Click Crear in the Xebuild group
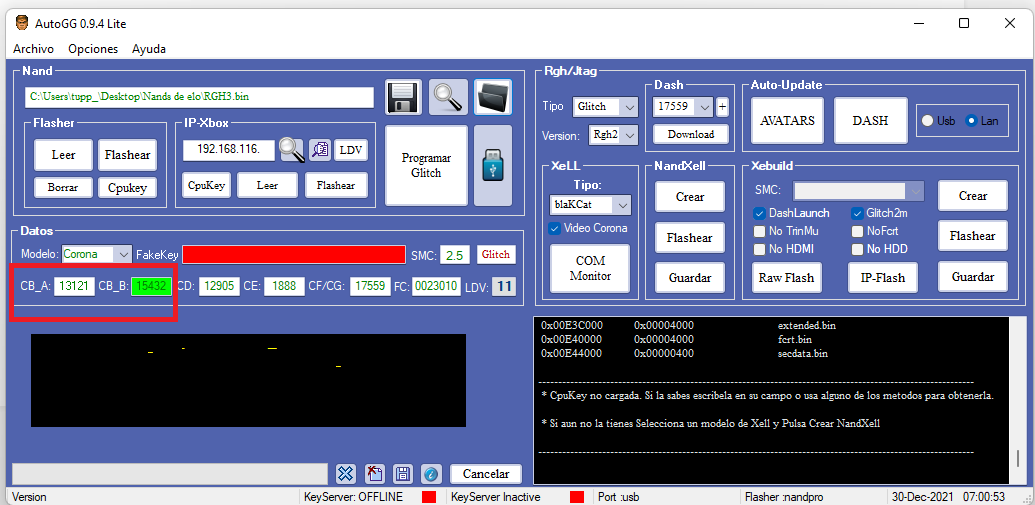The width and height of the screenshot is (1035, 505). coord(973,195)
